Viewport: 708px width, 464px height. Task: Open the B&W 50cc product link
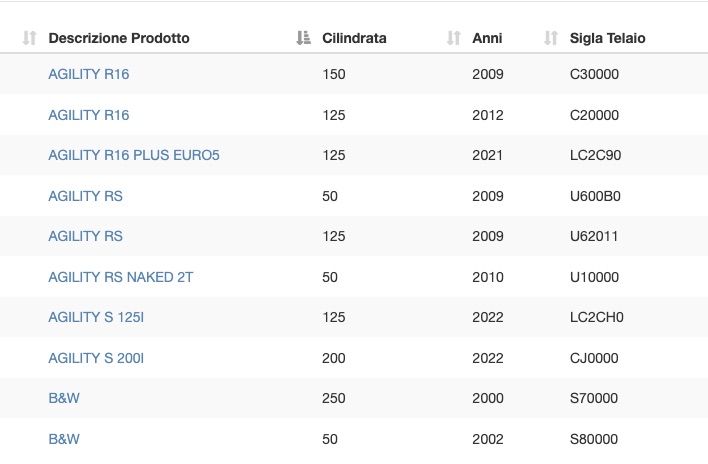click(64, 439)
